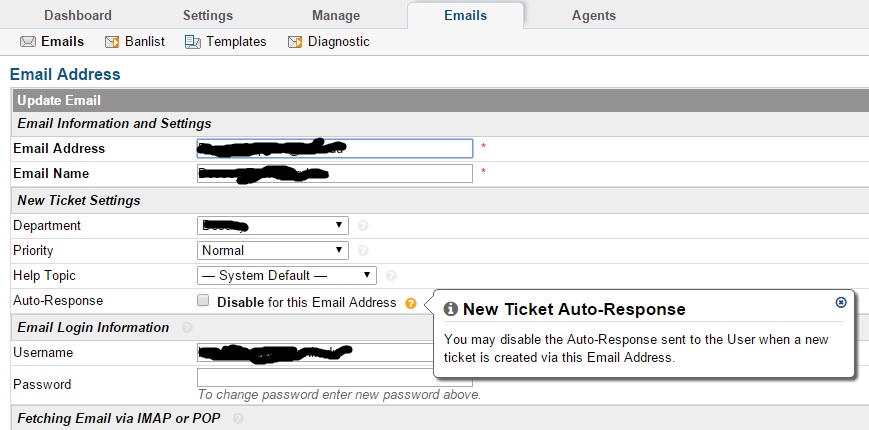869x430 pixels.
Task: Click the Email Address input field
Action: [335, 149]
